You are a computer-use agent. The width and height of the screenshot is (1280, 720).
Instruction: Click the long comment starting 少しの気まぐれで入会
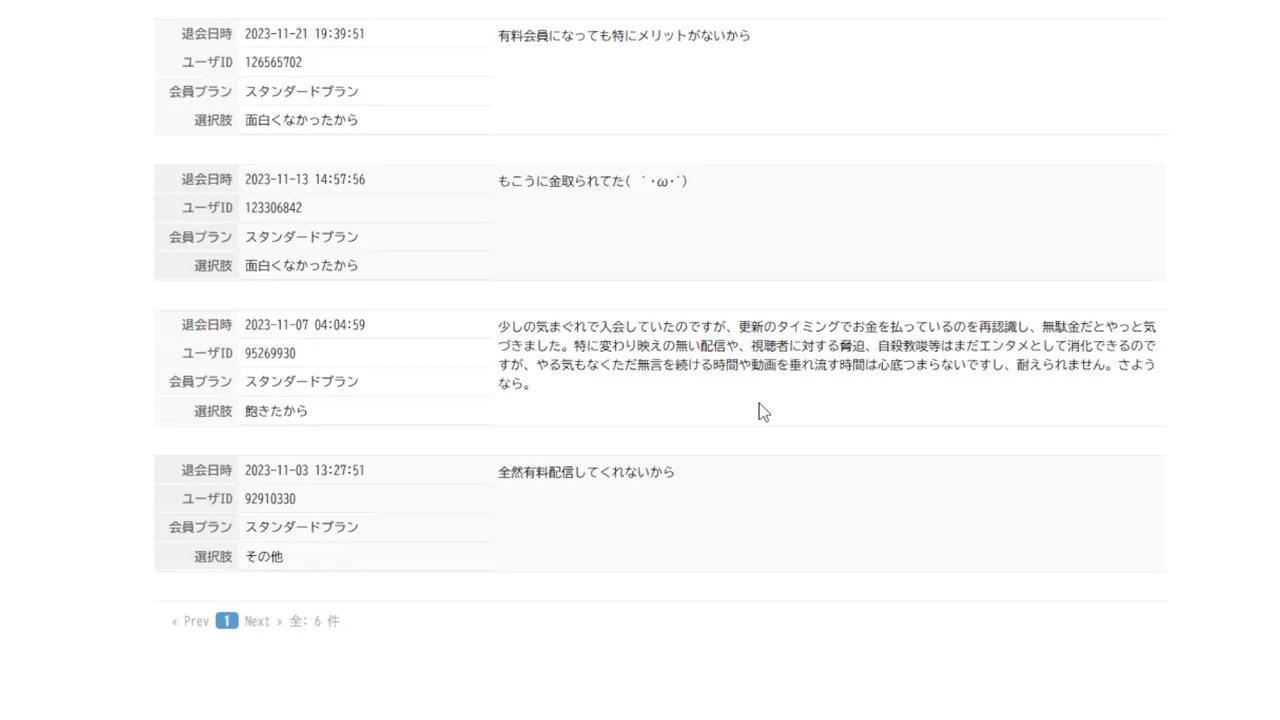click(x=827, y=355)
